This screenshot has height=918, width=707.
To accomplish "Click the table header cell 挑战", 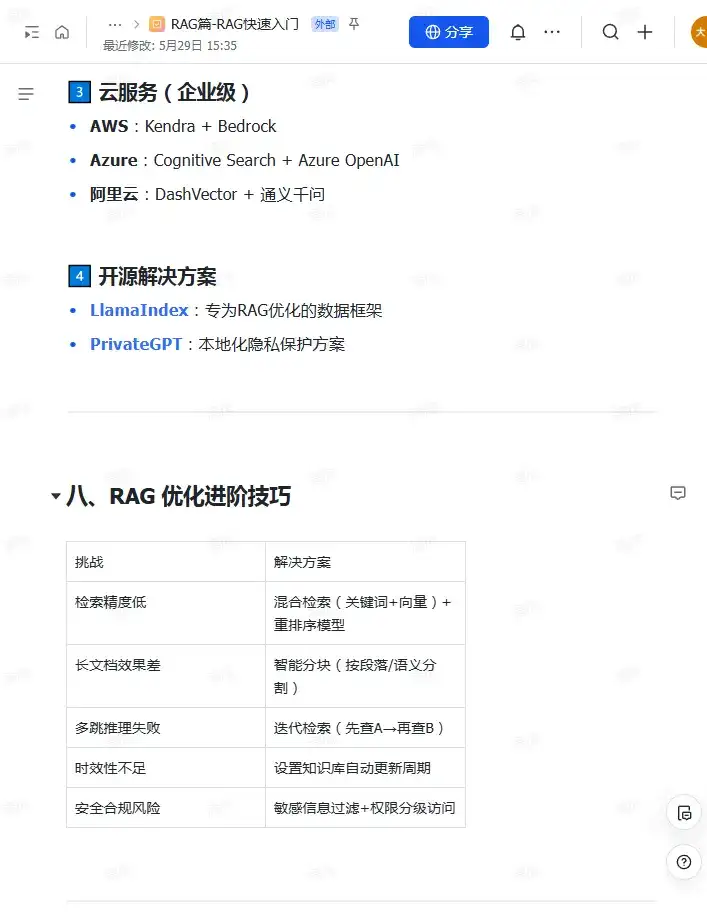I will [166, 562].
